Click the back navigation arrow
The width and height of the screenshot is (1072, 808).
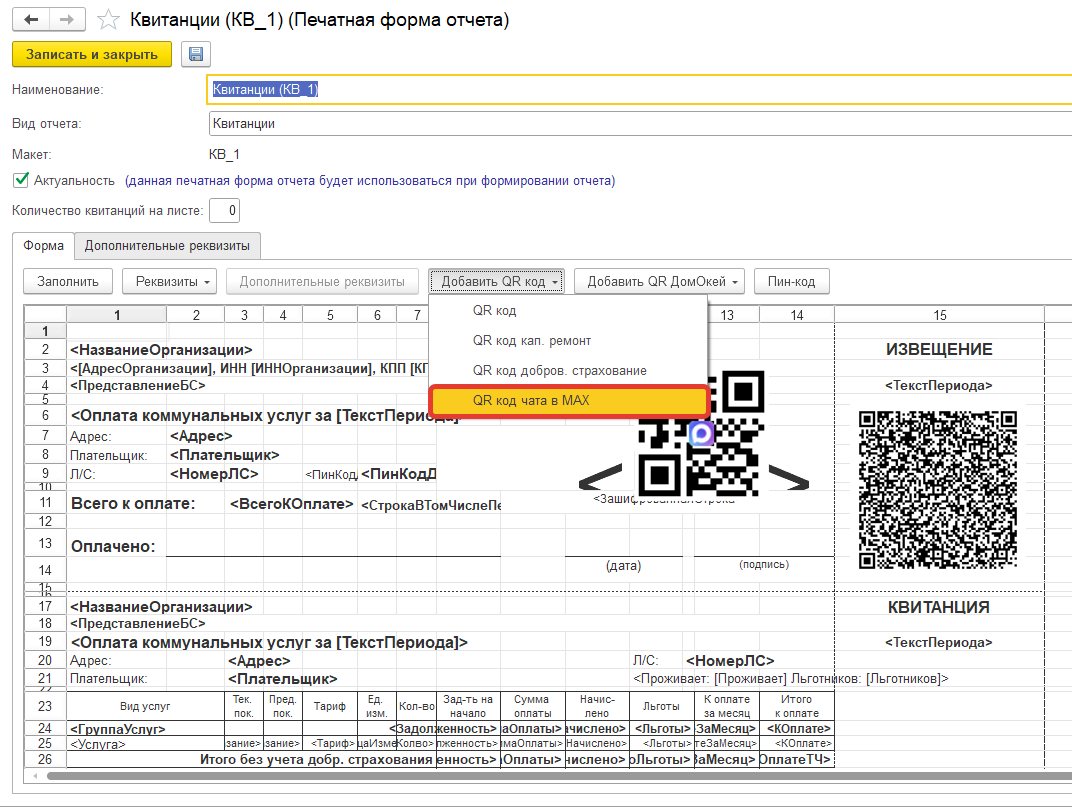click(x=32, y=20)
